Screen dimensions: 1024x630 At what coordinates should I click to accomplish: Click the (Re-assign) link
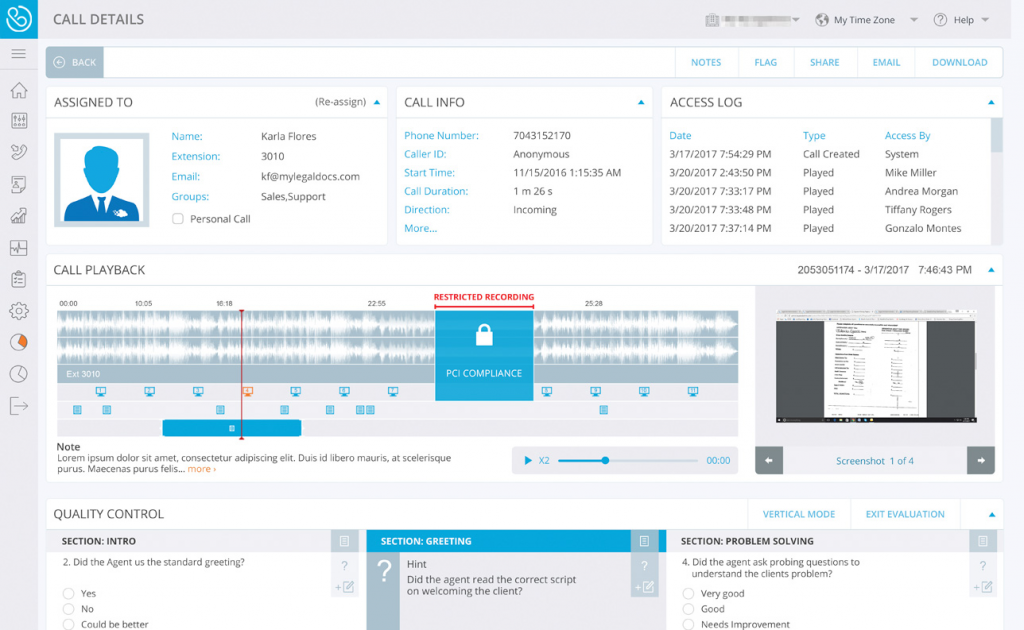click(x=340, y=102)
